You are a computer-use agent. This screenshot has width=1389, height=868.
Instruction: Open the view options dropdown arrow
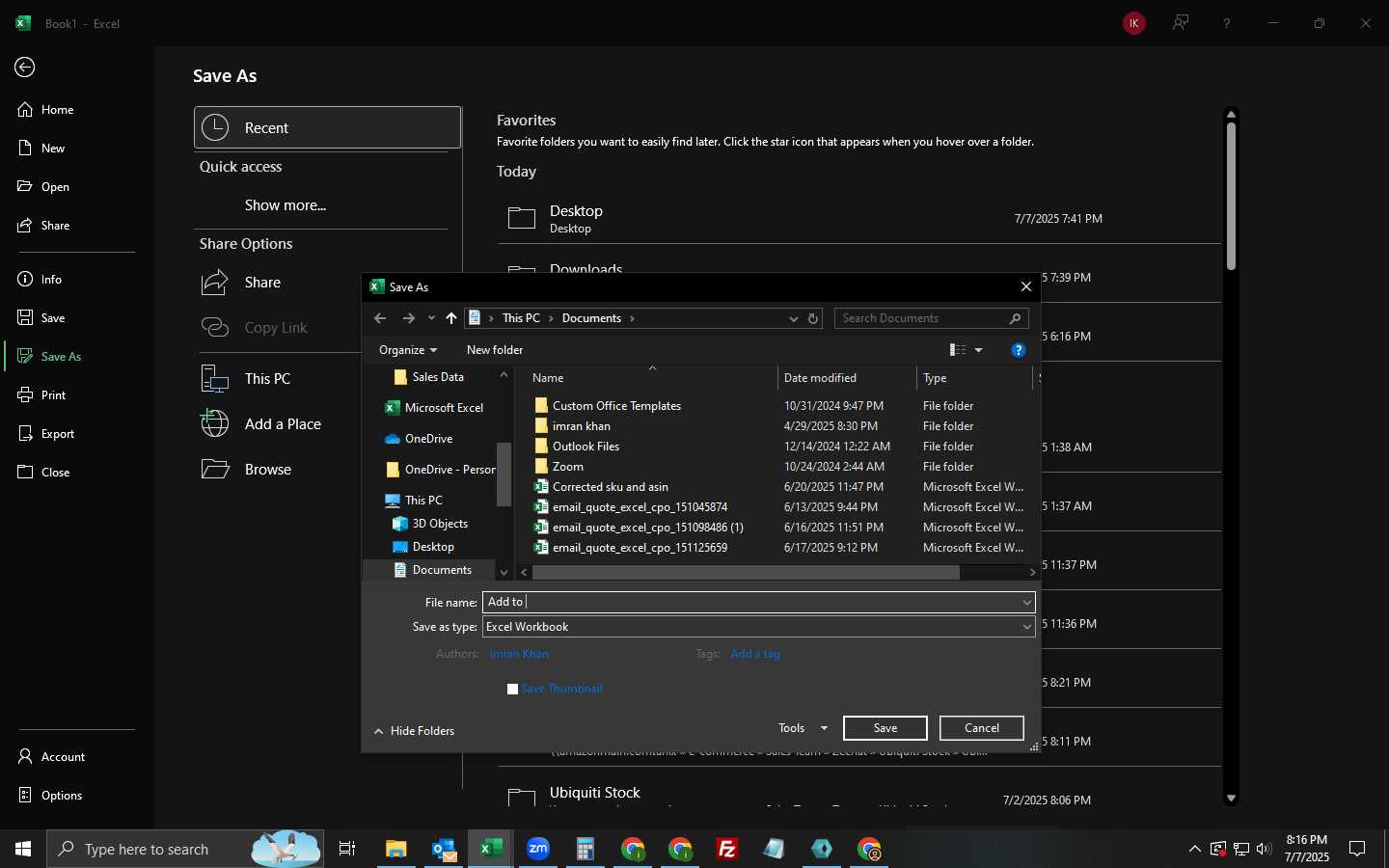(x=978, y=350)
